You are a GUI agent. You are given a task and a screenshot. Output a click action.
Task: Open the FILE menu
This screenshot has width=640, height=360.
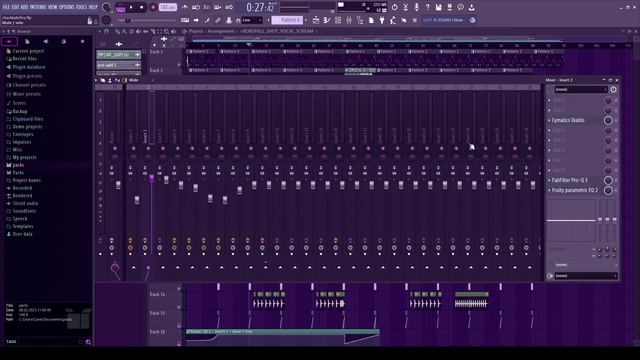click(6, 7)
